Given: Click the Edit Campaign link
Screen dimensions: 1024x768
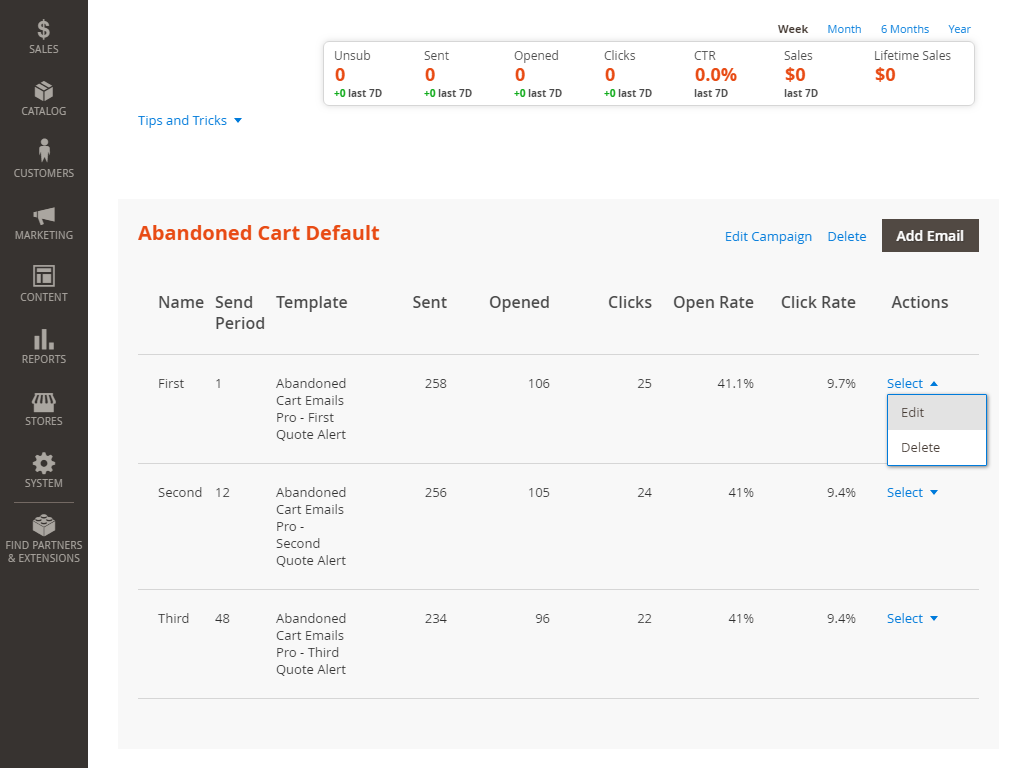Looking at the screenshot, I should coord(768,236).
